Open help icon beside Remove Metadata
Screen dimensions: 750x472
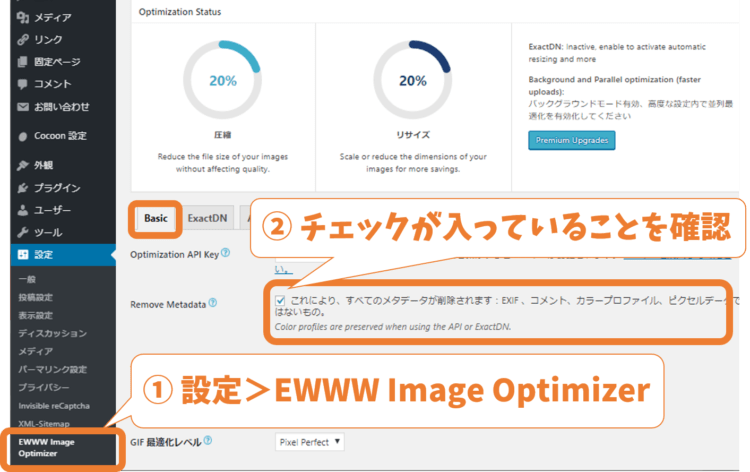(213, 303)
